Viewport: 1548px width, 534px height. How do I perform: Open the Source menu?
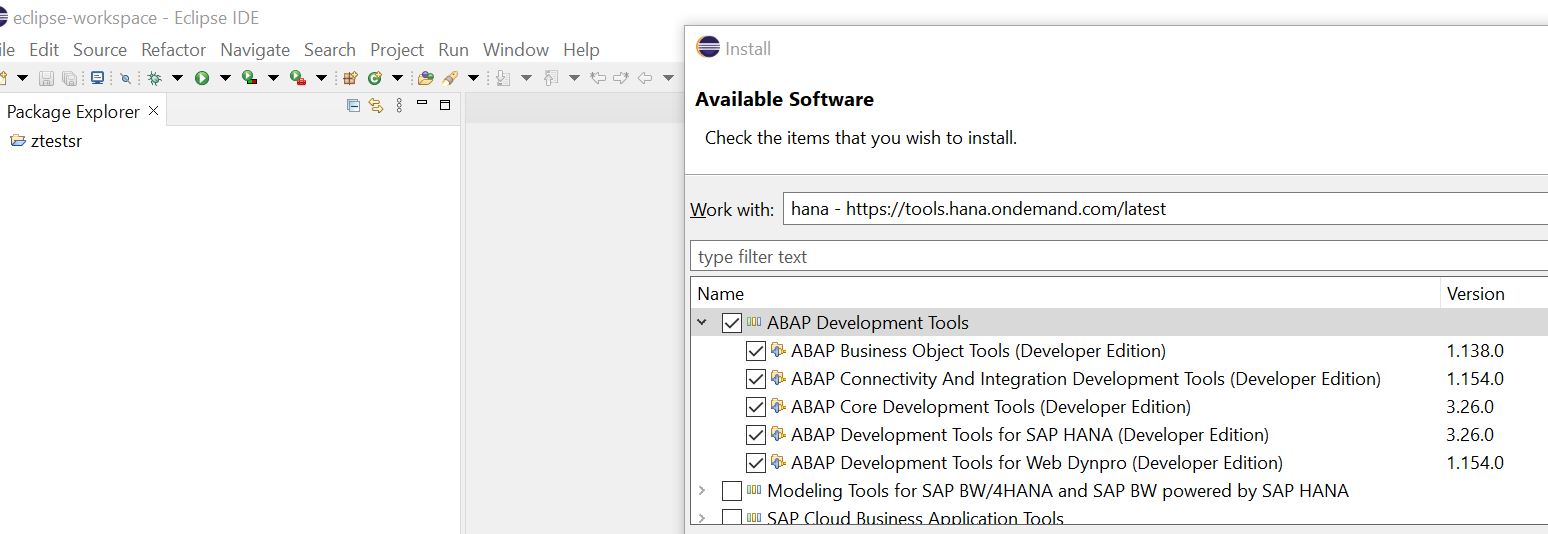tap(100, 49)
